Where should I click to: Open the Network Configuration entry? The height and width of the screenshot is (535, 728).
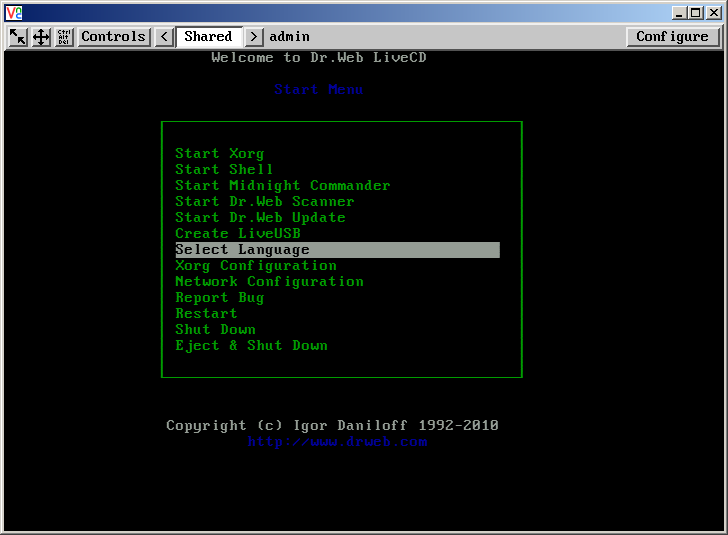(269, 281)
